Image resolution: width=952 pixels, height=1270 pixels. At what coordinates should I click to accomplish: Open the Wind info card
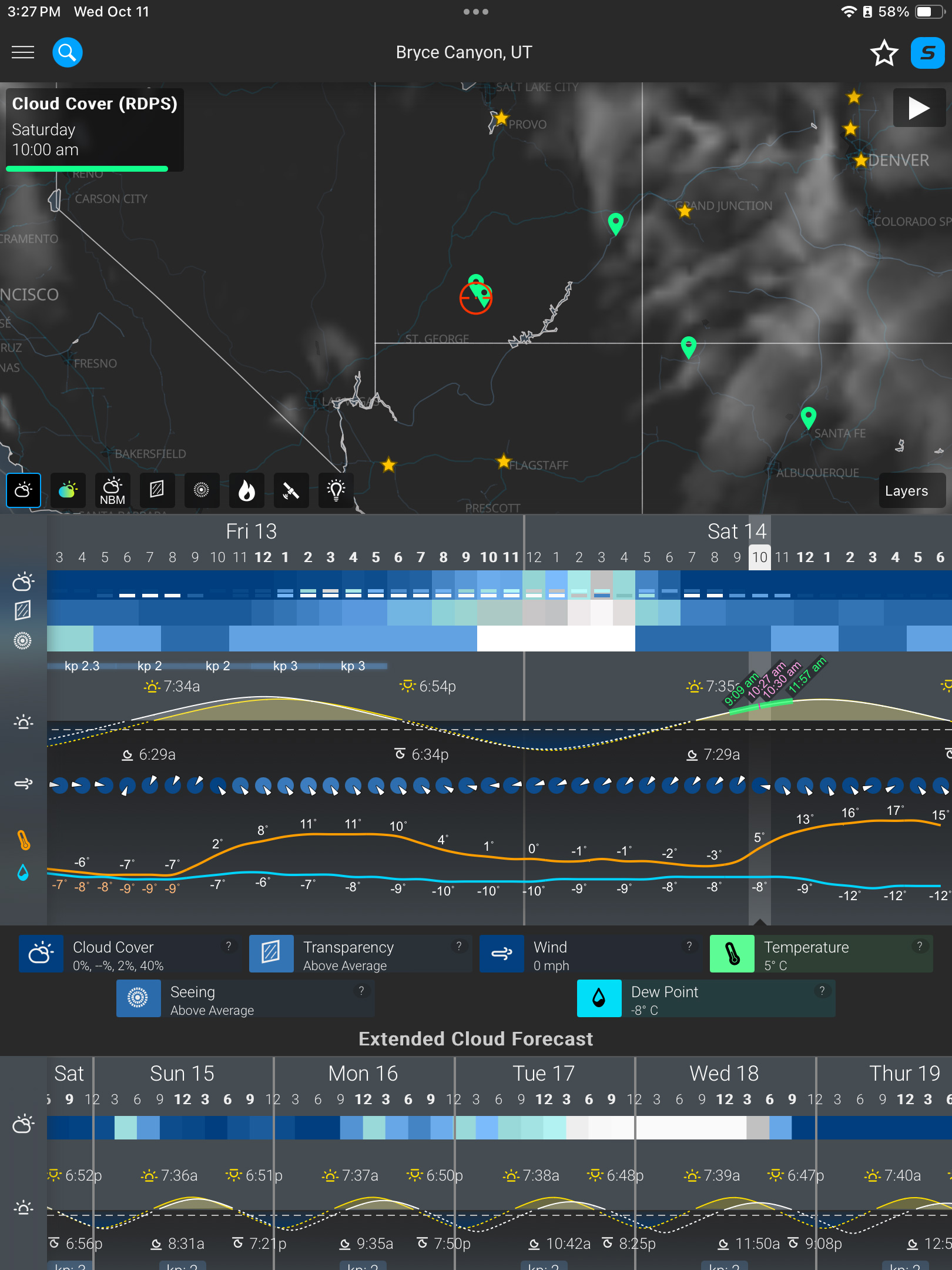pos(590,955)
